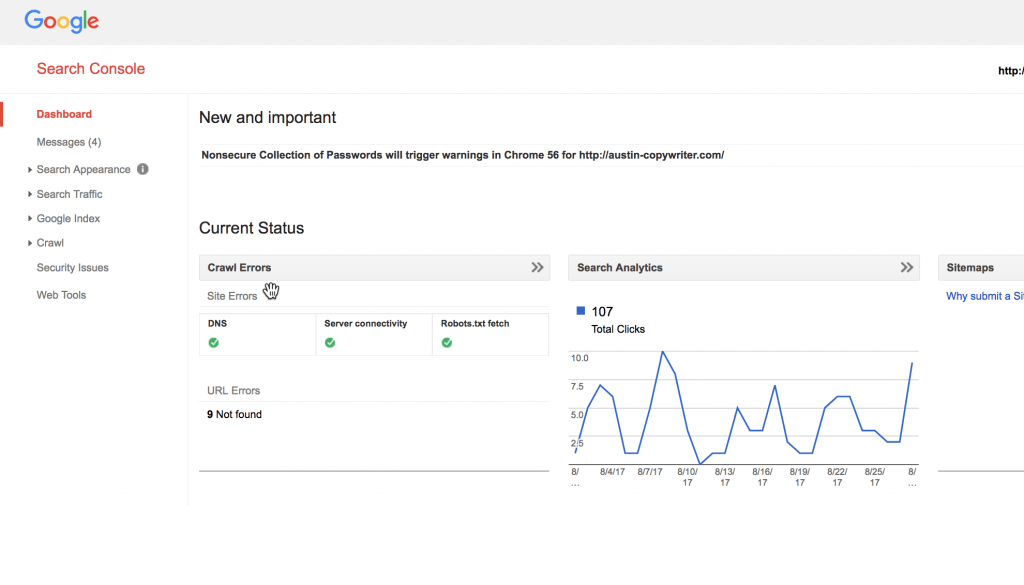The height and width of the screenshot is (585, 1024).
Task: Click the 8/4/17 axis date label
Action: (613, 472)
